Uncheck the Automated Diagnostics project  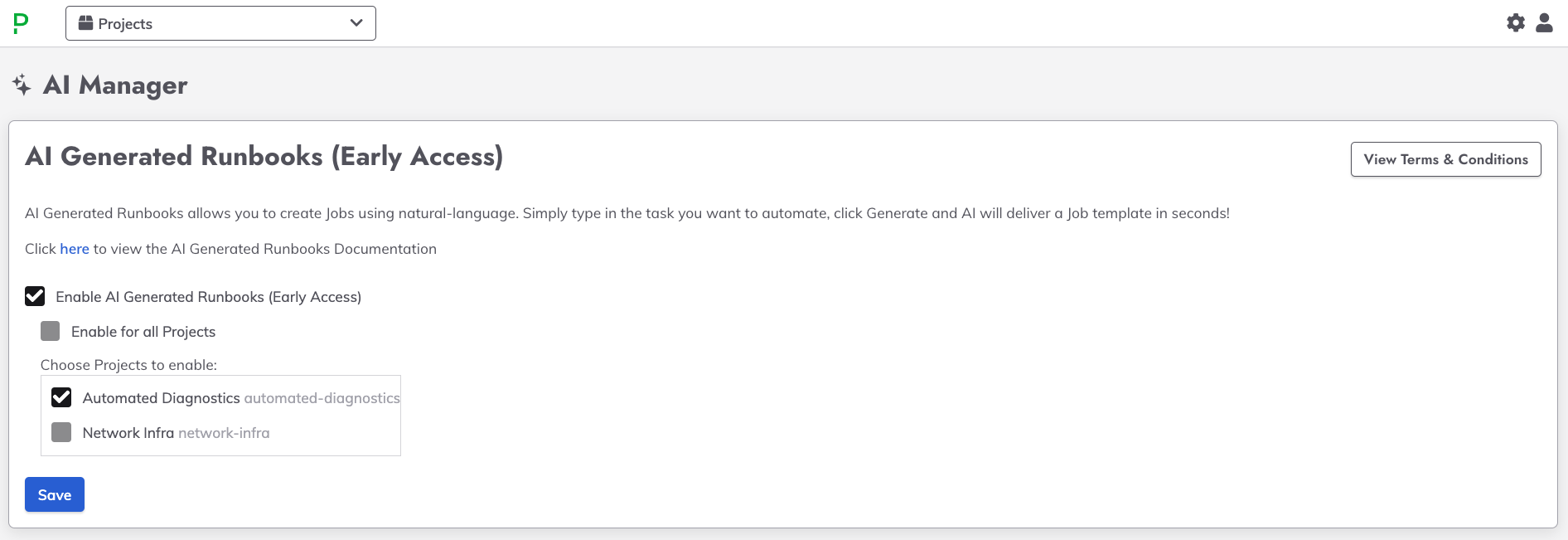60,397
